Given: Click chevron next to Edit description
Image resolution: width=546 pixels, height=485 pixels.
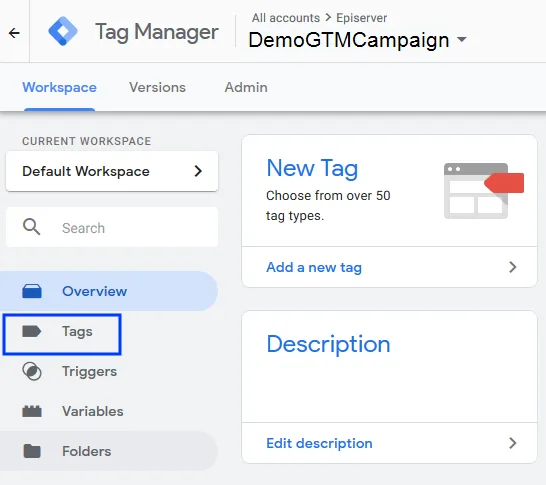Looking at the screenshot, I should point(512,443).
